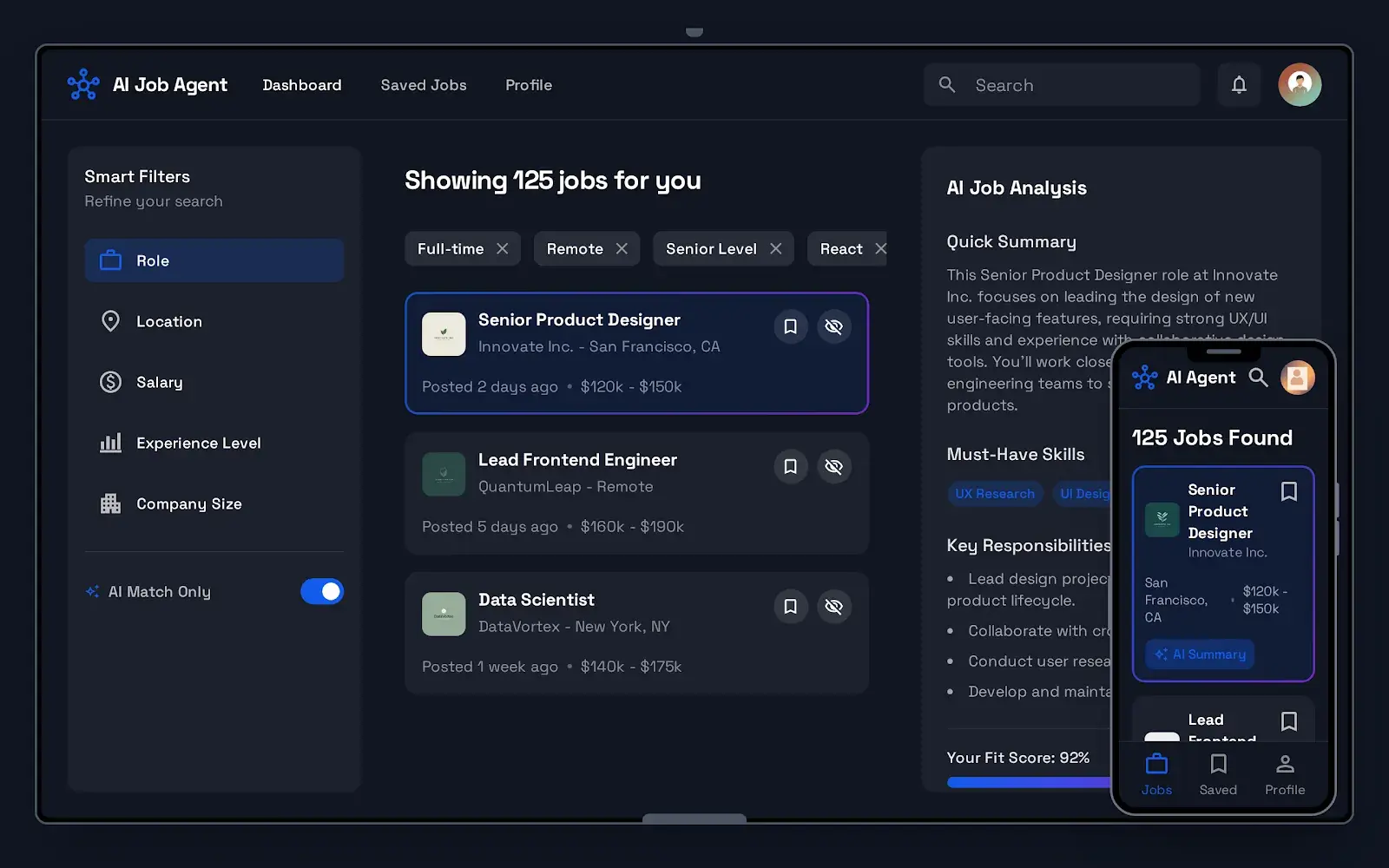The width and height of the screenshot is (1389, 868).
Task: Click the sparkle icon next to AI Match Only
Action: 92,591
